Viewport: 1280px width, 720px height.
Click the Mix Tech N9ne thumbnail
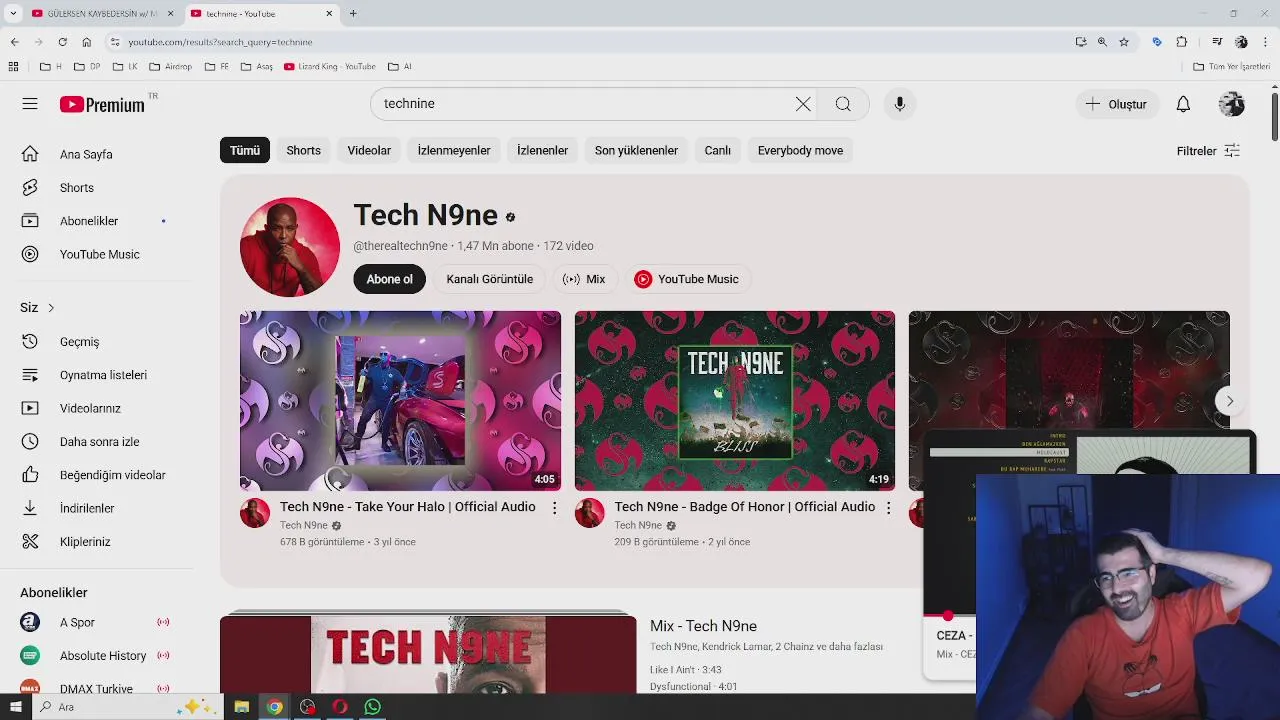coord(428,652)
